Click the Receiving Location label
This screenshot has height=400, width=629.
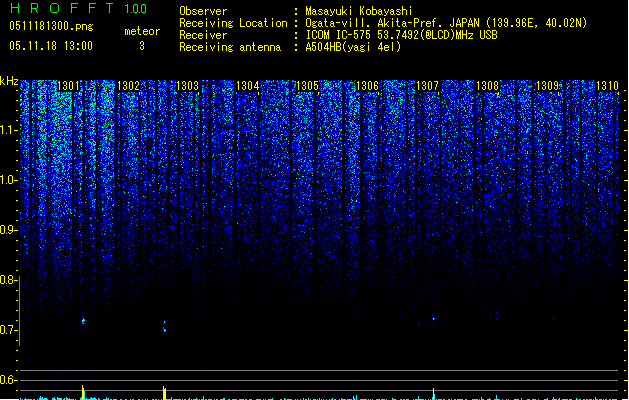tap(233, 23)
